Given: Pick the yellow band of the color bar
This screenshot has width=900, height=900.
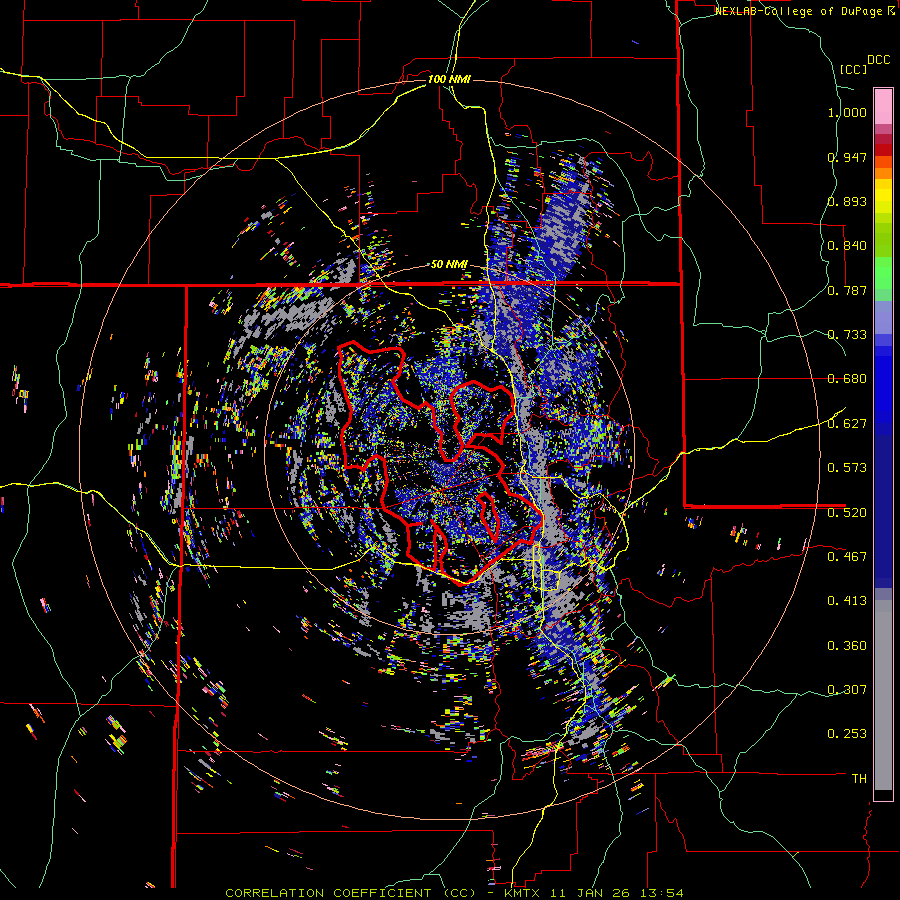Looking at the screenshot, I should coord(883,197).
